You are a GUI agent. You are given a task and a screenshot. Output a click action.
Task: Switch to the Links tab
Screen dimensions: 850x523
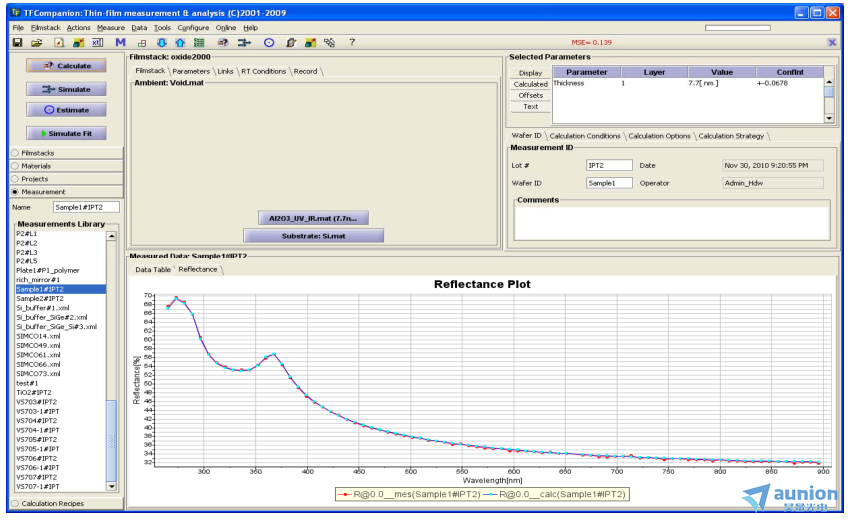(x=225, y=72)
